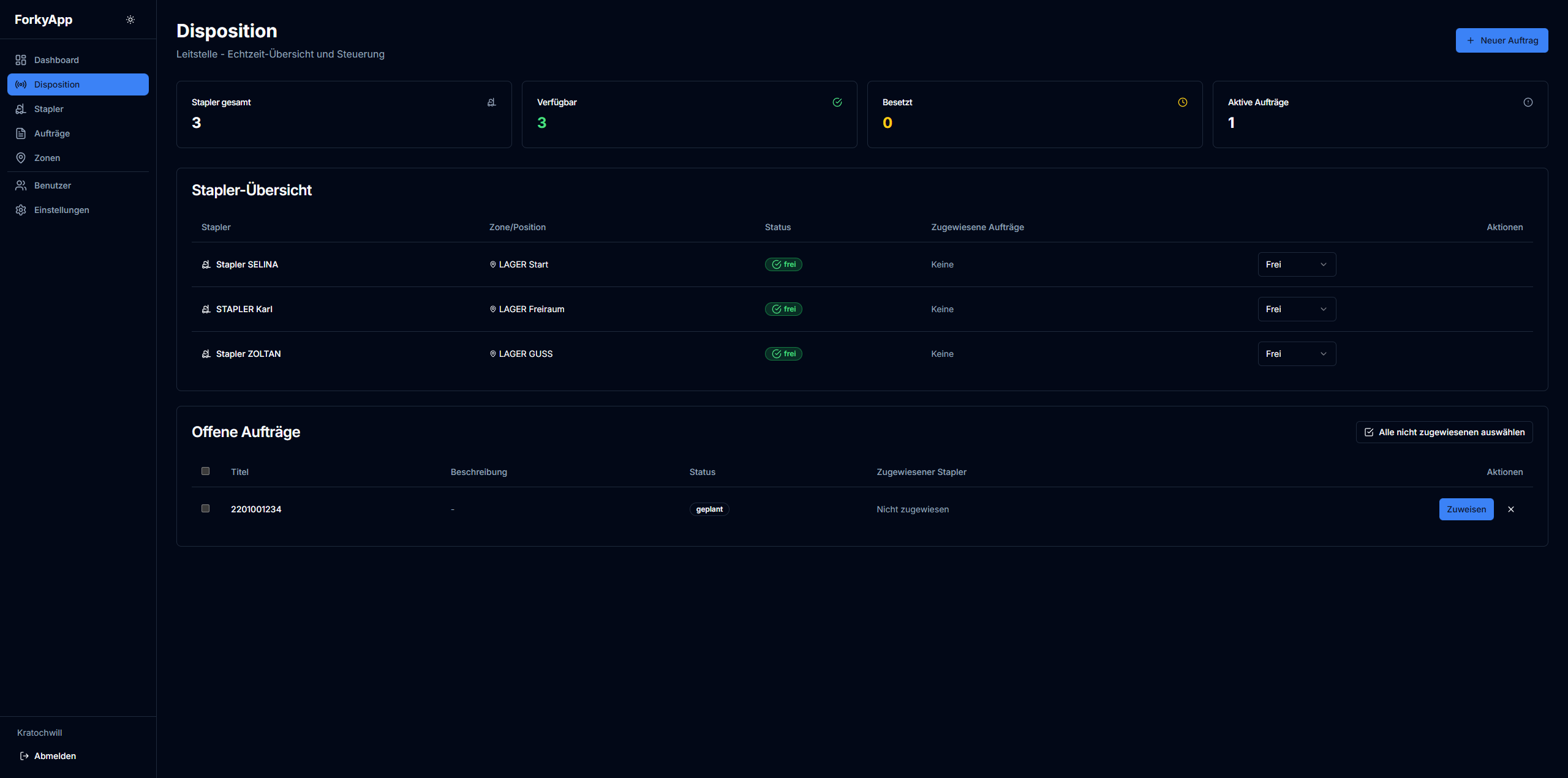This screenshot has width=1568, height=778.
Task: Toggle the light mode sun icon
Action: click(x=130, y=19)
